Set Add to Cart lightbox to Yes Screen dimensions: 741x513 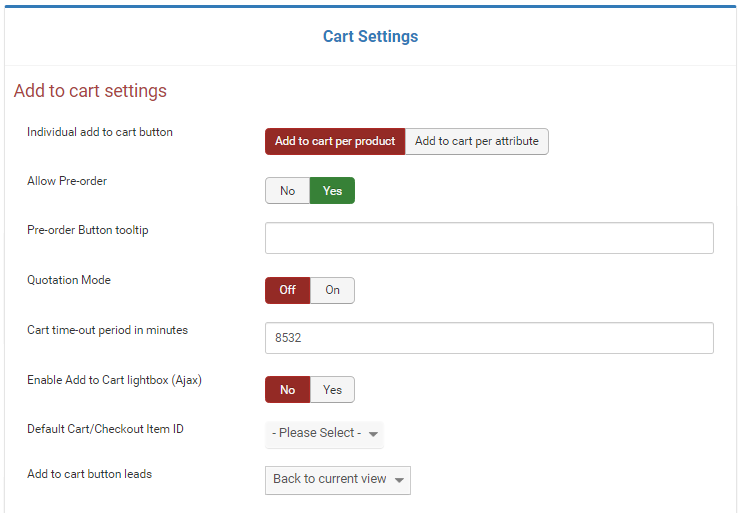pyautogui.click(x=332, y=390)
